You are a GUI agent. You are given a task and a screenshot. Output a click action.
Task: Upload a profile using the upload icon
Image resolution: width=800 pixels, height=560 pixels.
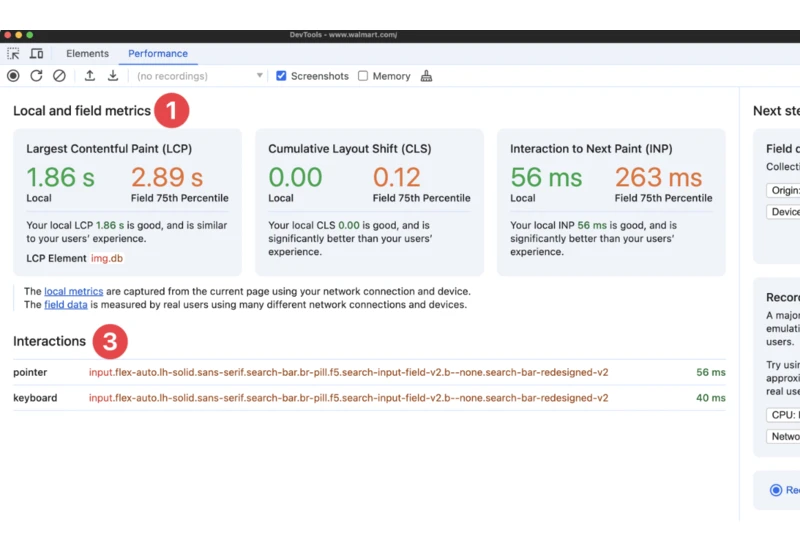[90, 76]
